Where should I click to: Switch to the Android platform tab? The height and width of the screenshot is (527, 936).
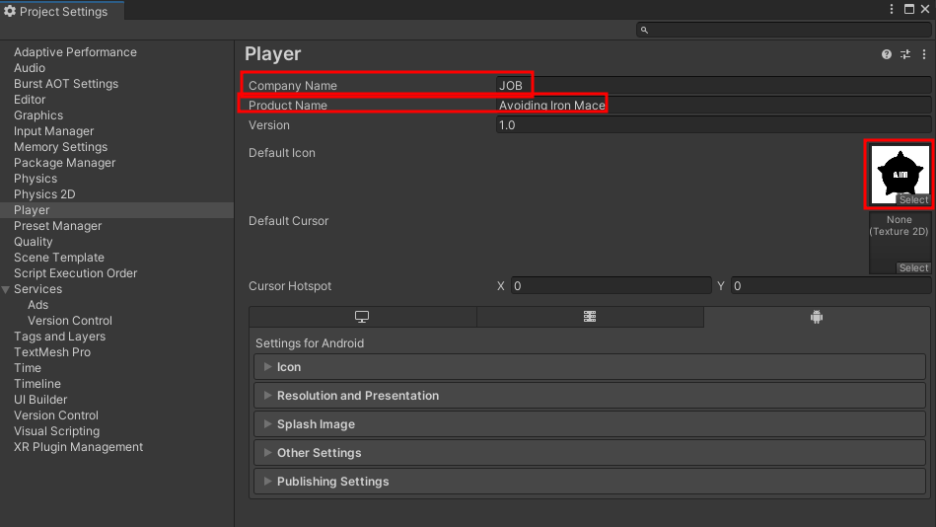(817, 317)
